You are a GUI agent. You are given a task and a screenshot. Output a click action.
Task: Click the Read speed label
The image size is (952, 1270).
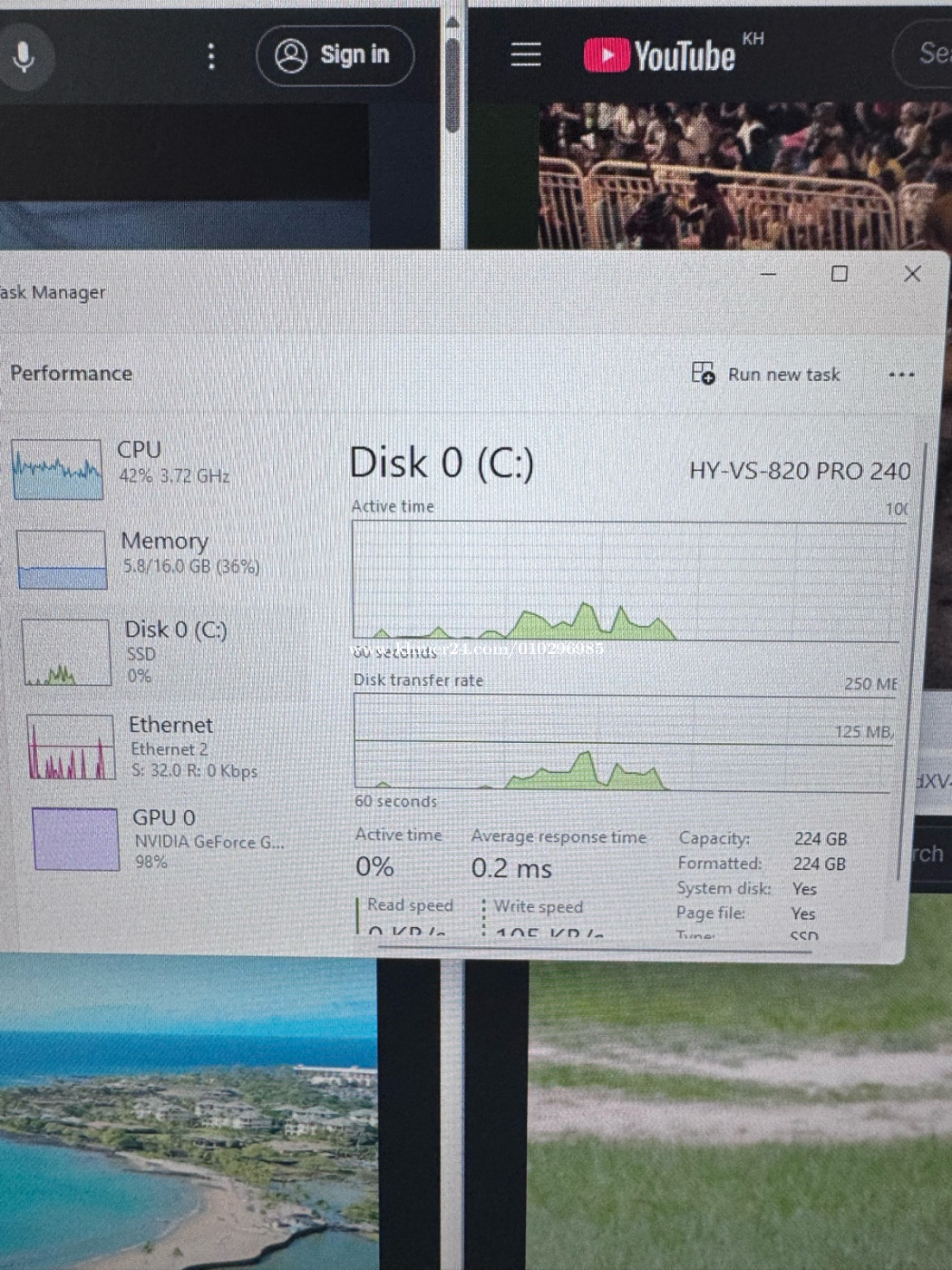pyautogui.click(x=410, y=904)
